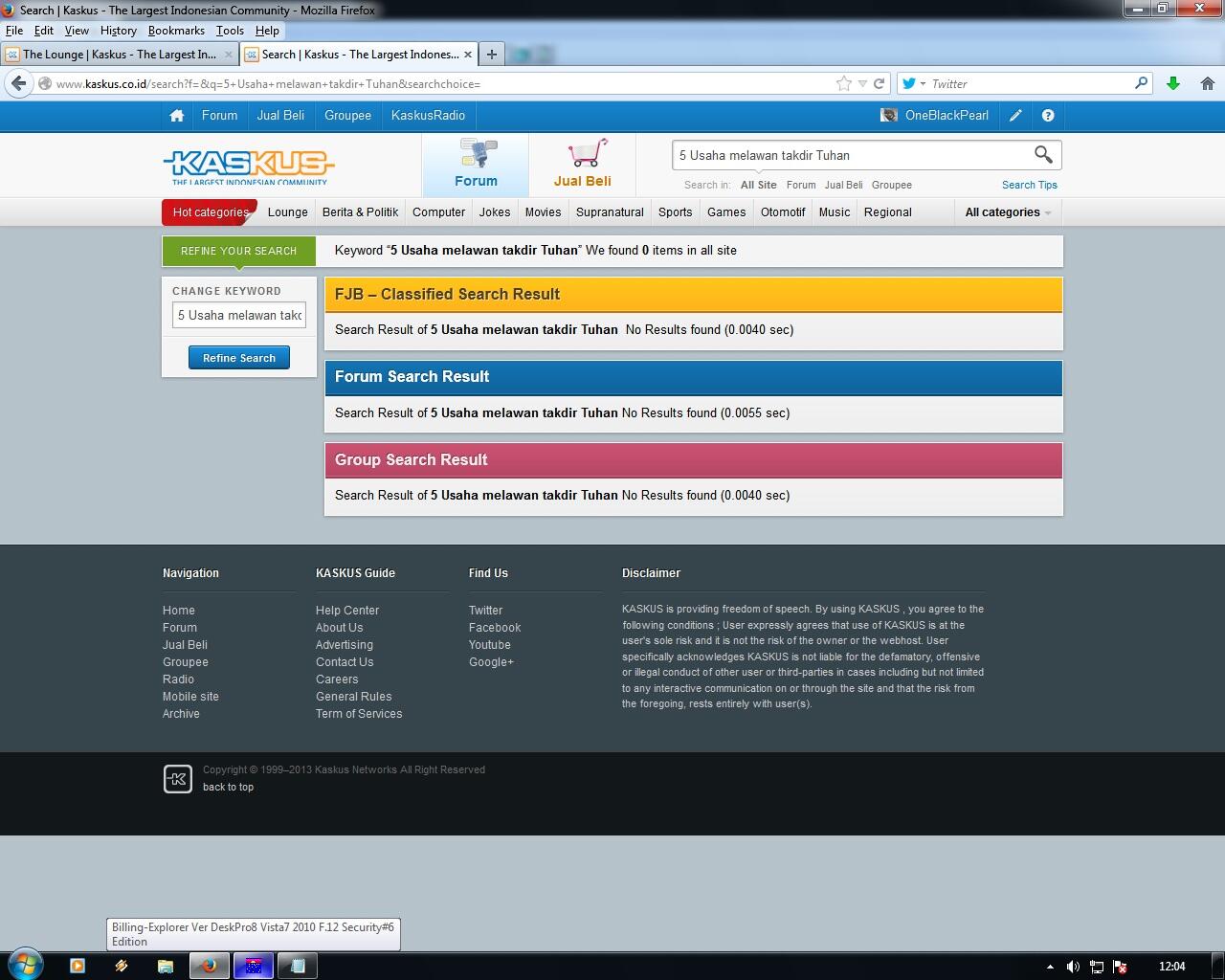1225x980 pixels.
Task: Open footer Term of Services link
Action: tap(359, 714)
